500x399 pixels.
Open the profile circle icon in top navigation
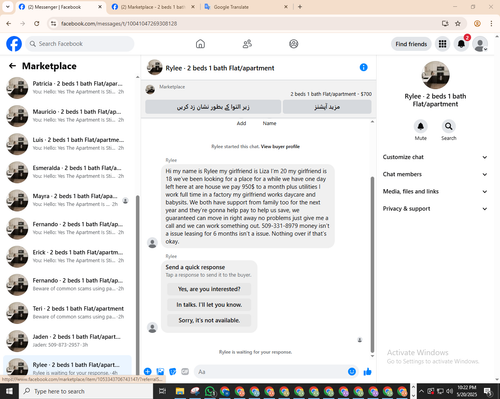pos(294,44)
